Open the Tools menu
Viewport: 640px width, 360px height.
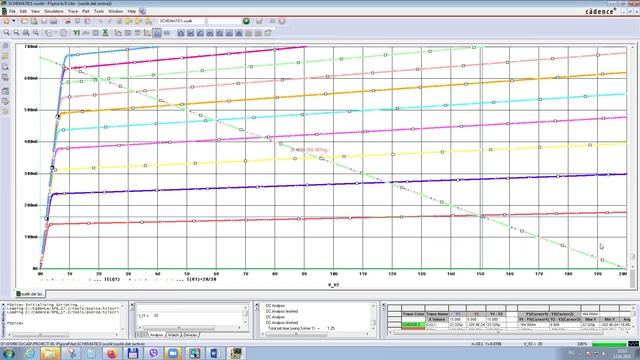click(99, 11)
